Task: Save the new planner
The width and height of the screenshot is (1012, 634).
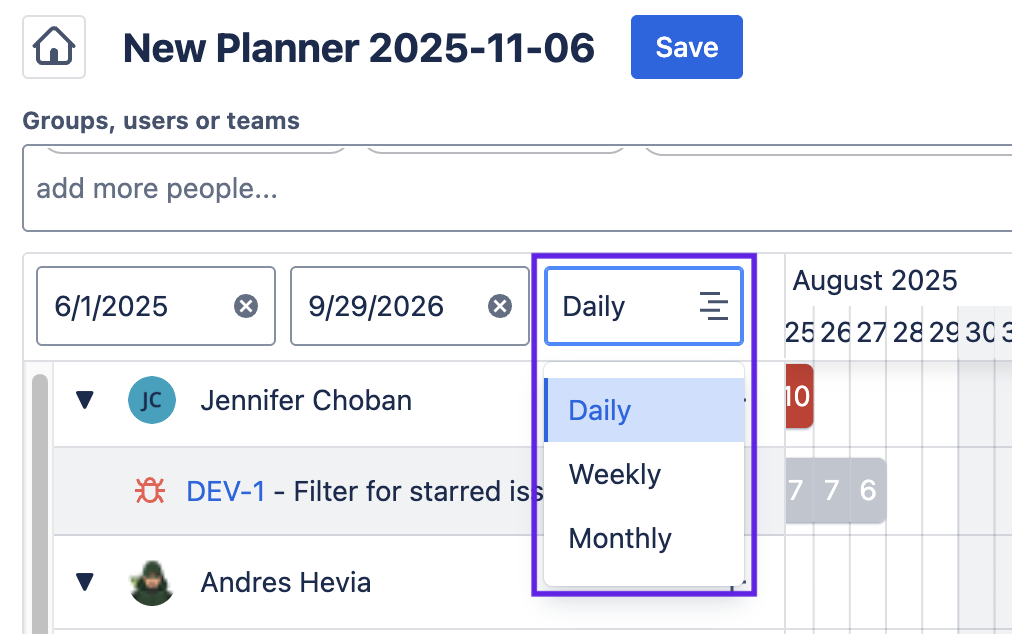Action: (686, 47)
